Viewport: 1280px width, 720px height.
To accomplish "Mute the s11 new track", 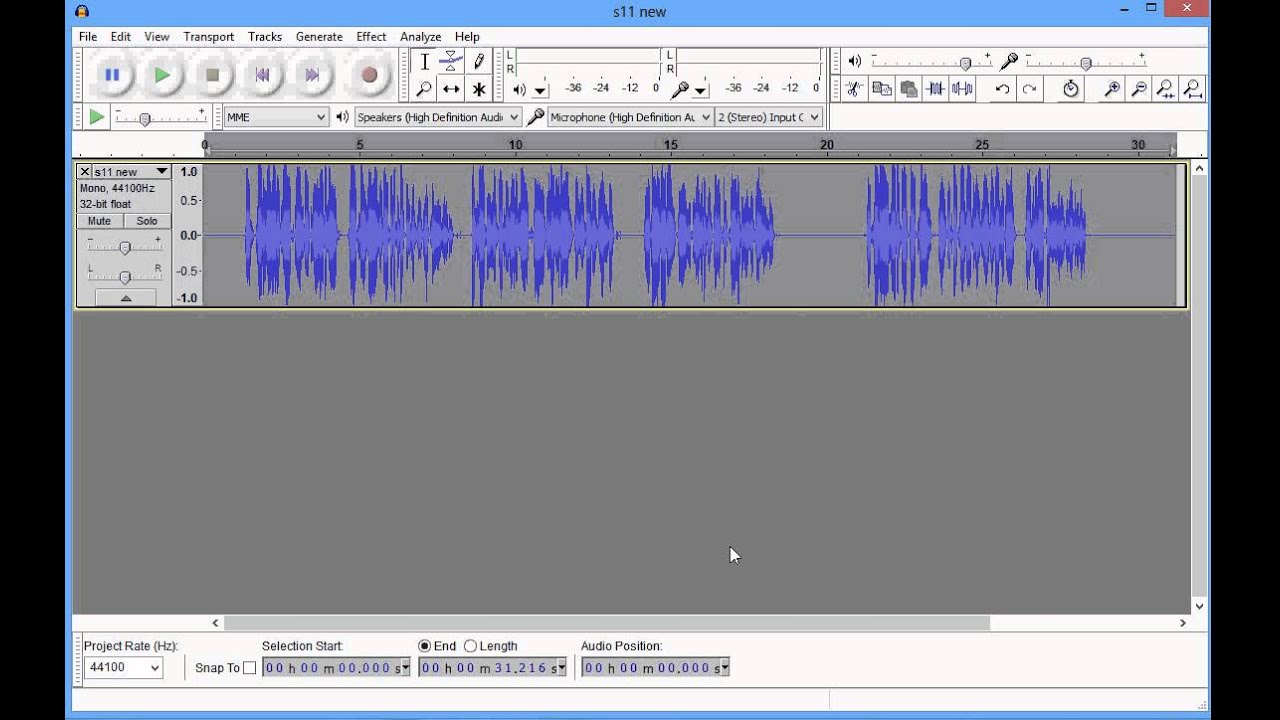I will click(x=99, y=221).
